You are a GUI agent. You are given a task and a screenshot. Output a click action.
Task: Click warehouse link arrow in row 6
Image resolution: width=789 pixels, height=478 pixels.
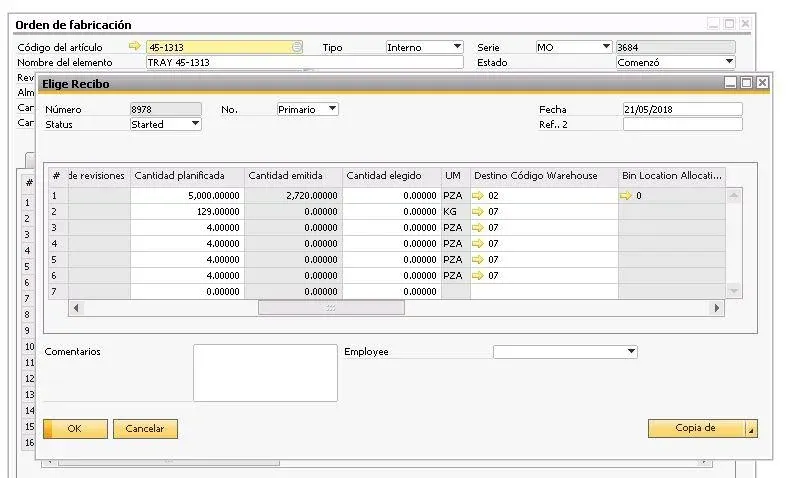(x=478, y=276)
